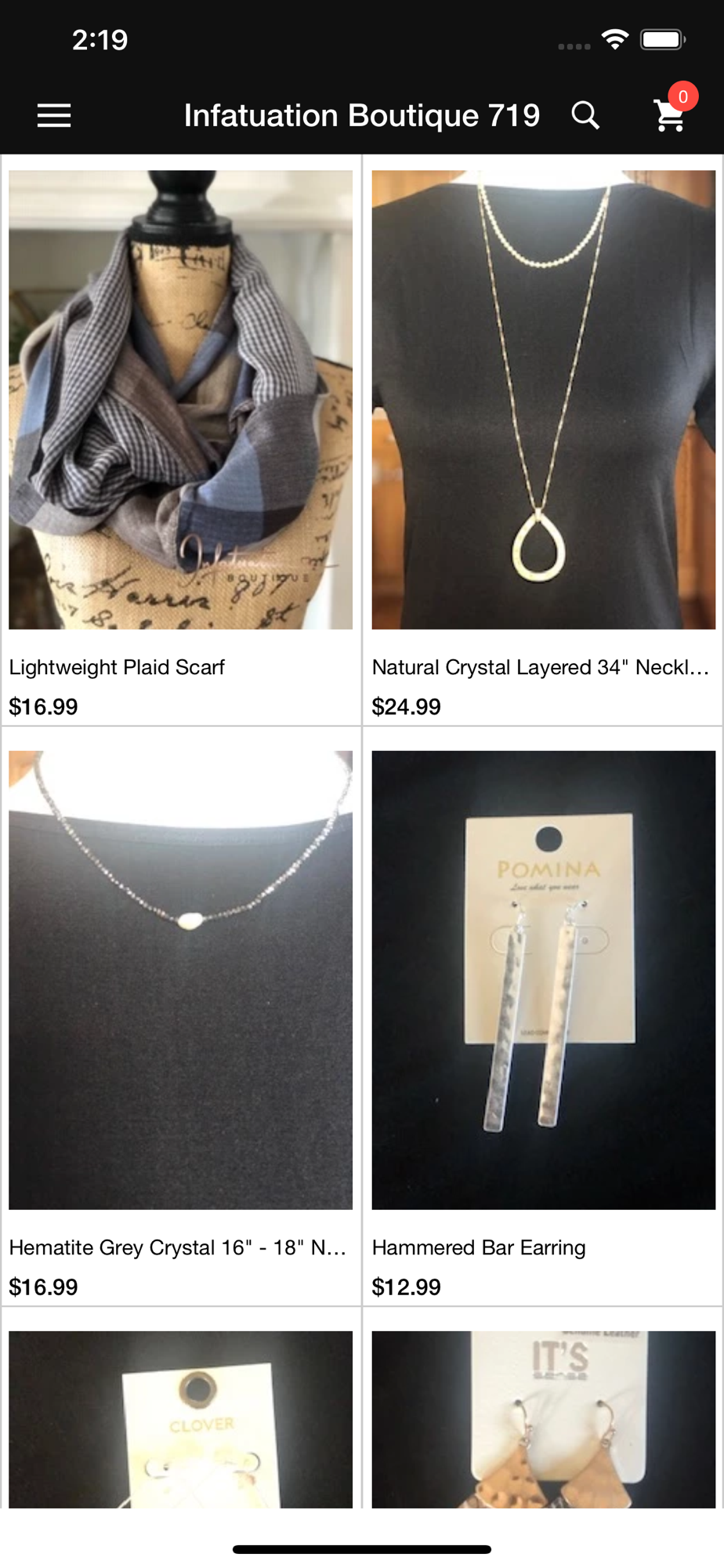724x1568 pixels.
Task: Tap the $12.99 earring price
Action: tap(407, 1287)
